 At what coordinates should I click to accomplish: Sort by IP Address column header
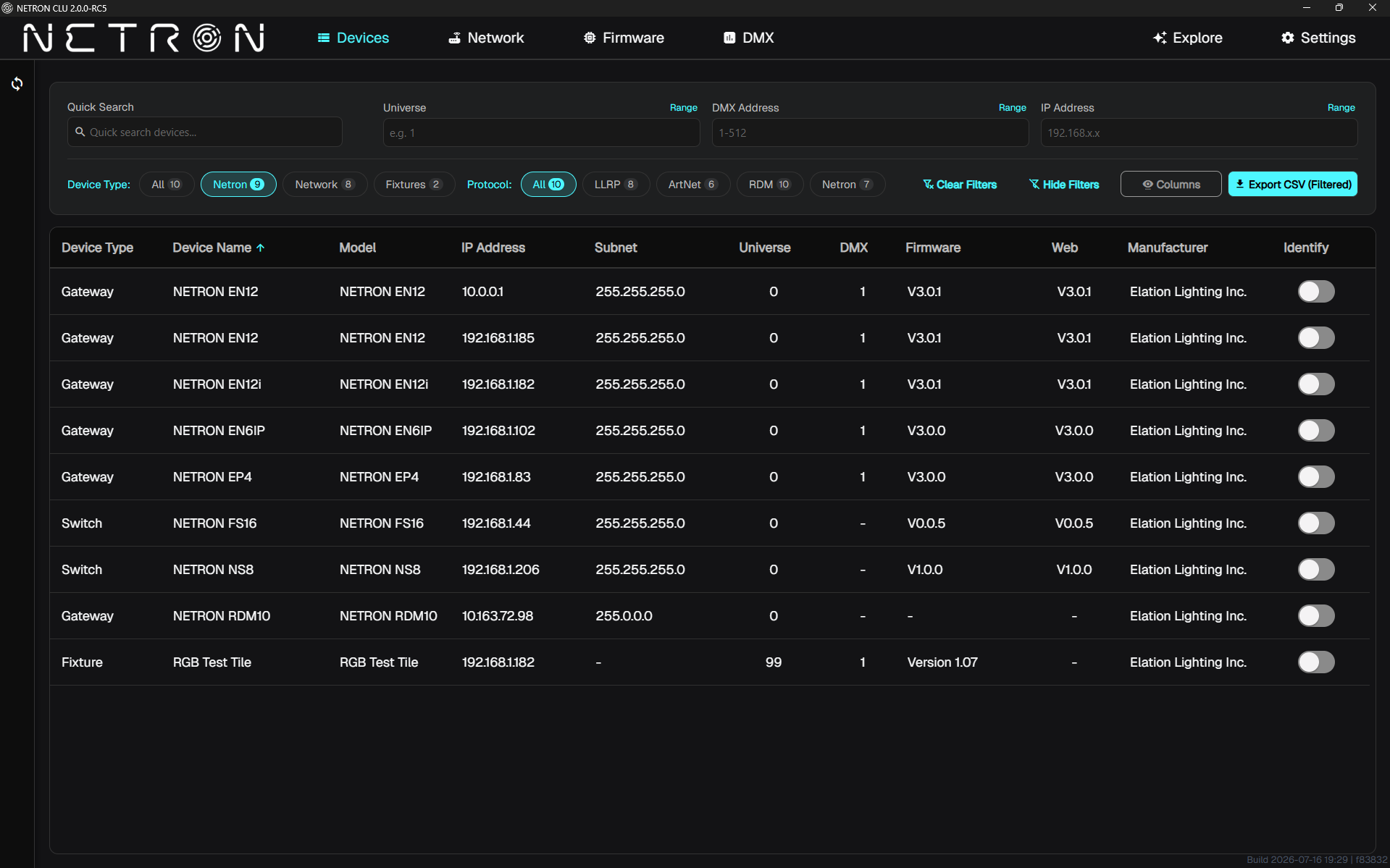(493, 248)
